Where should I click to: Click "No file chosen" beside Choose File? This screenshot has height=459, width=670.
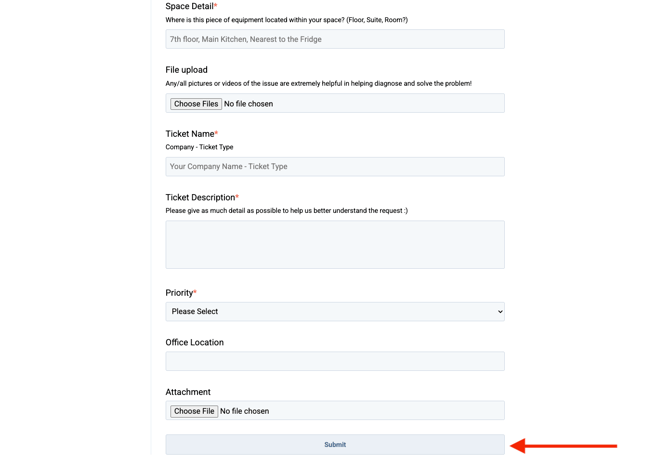pos(244,411)
